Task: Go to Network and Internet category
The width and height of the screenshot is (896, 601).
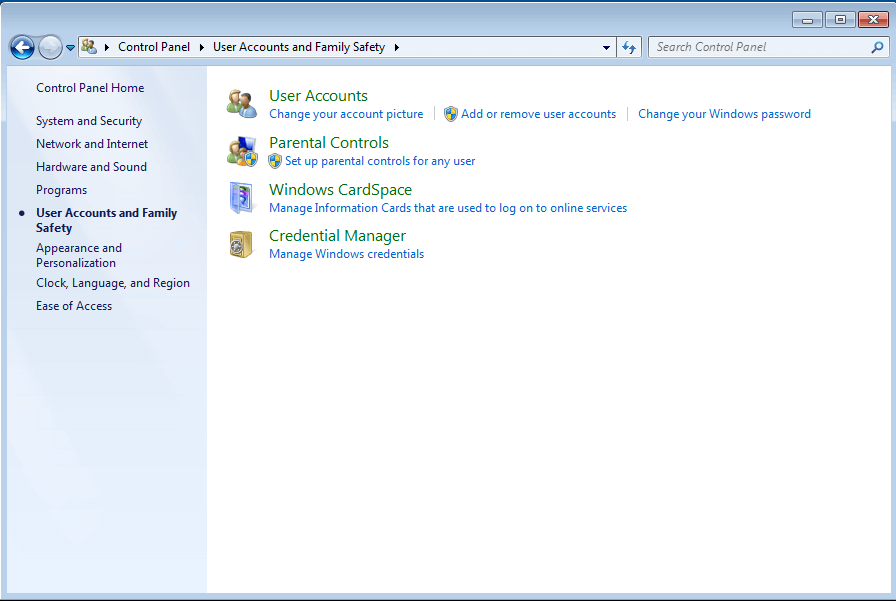Action: pyautogui.click(x=92, y=144)
